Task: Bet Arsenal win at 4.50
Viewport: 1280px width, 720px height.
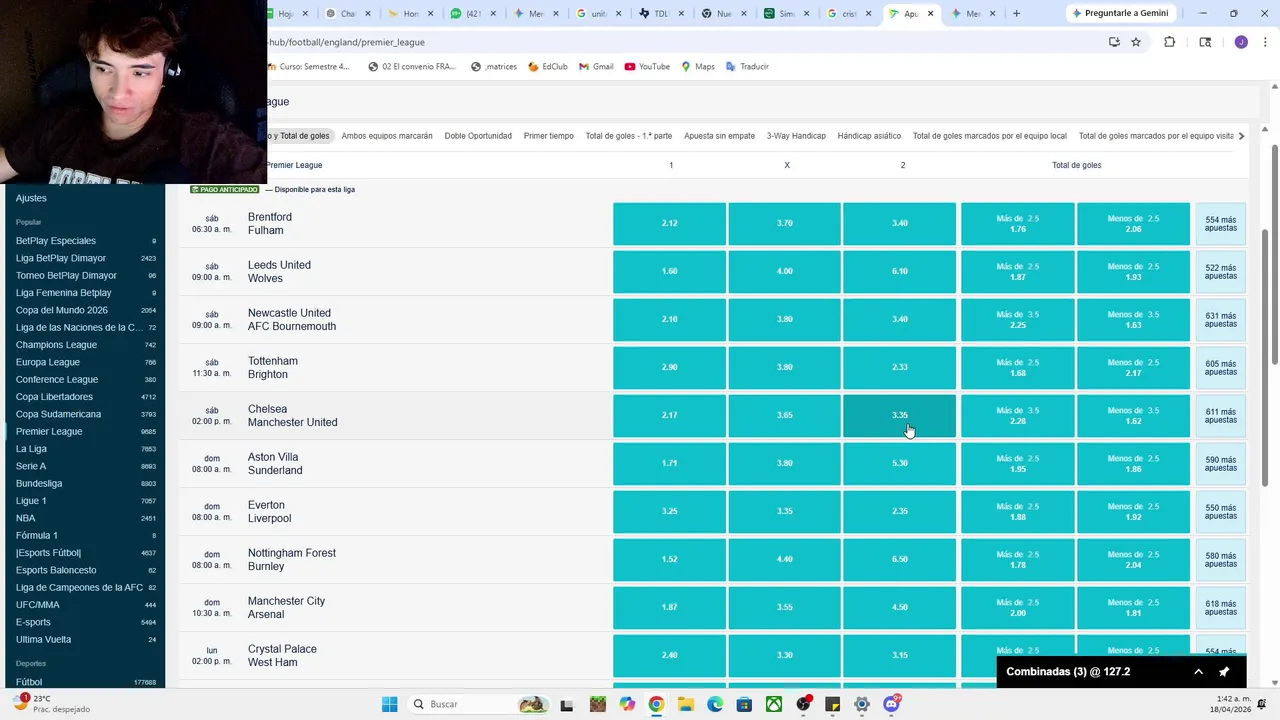Action: [899, 607]
